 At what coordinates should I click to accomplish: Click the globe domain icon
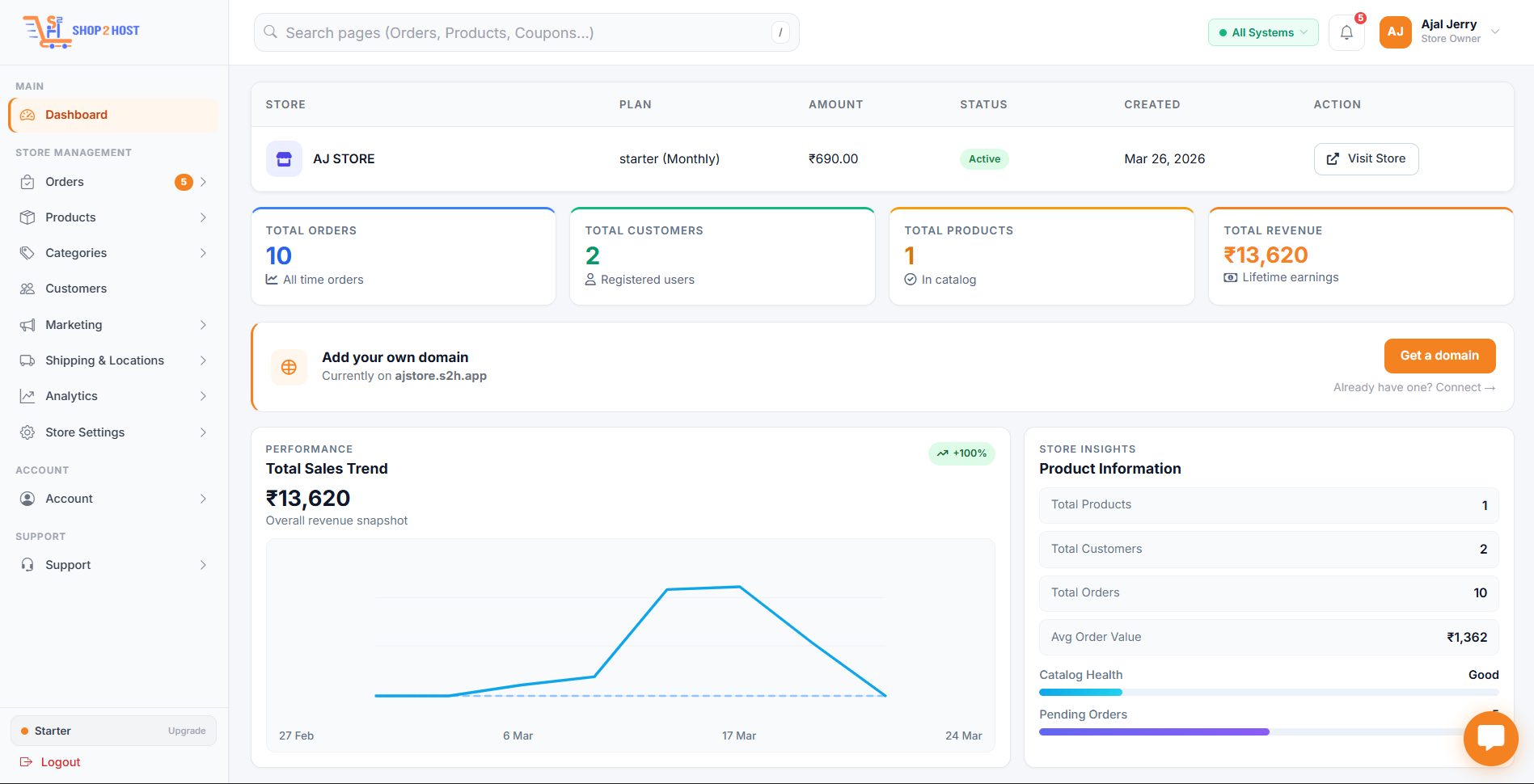point(289,367)
